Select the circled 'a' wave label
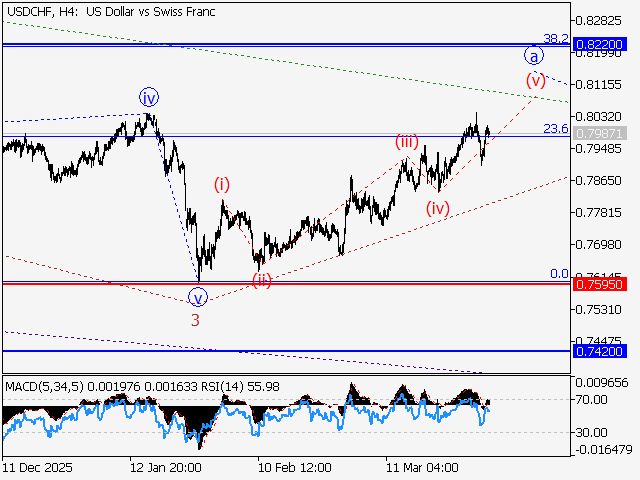The image size is (640, 480). coord(534,56)
